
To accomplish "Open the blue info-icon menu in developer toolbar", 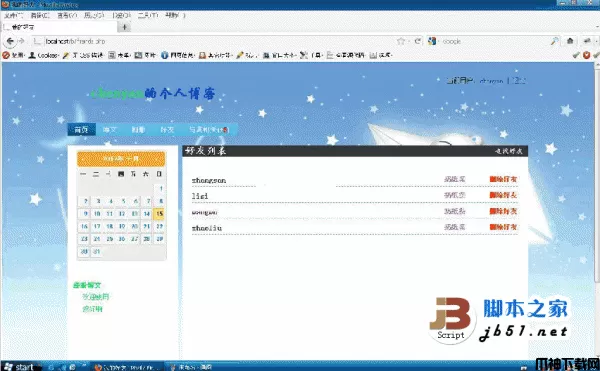I will click(x=178, y=55).
